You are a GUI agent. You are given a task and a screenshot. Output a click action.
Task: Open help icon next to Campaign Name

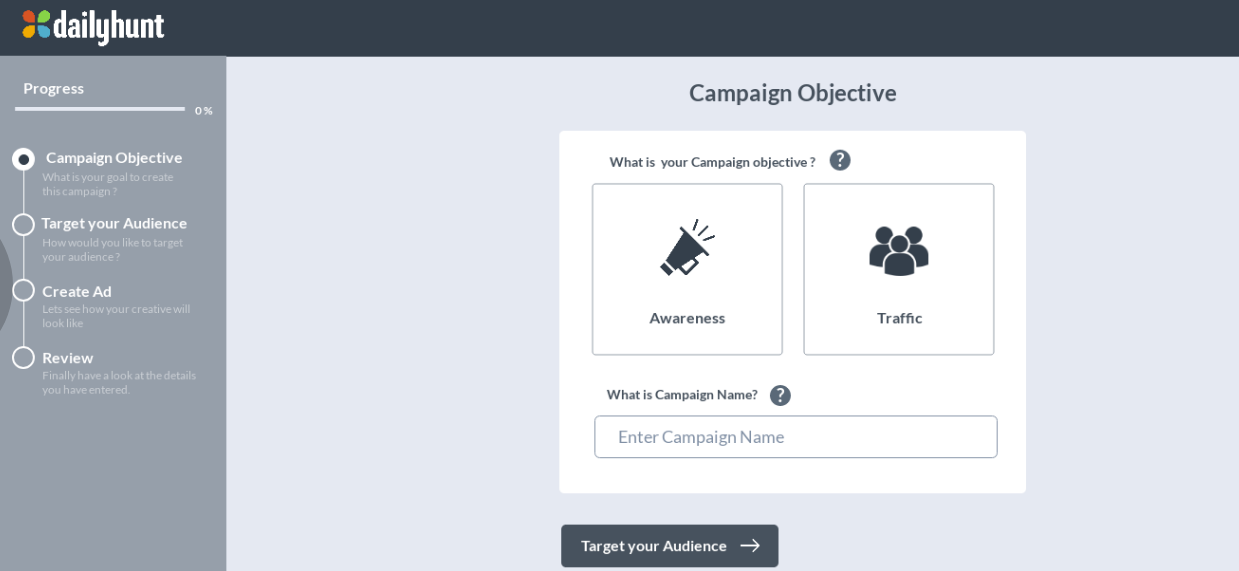tap(780, 395)
